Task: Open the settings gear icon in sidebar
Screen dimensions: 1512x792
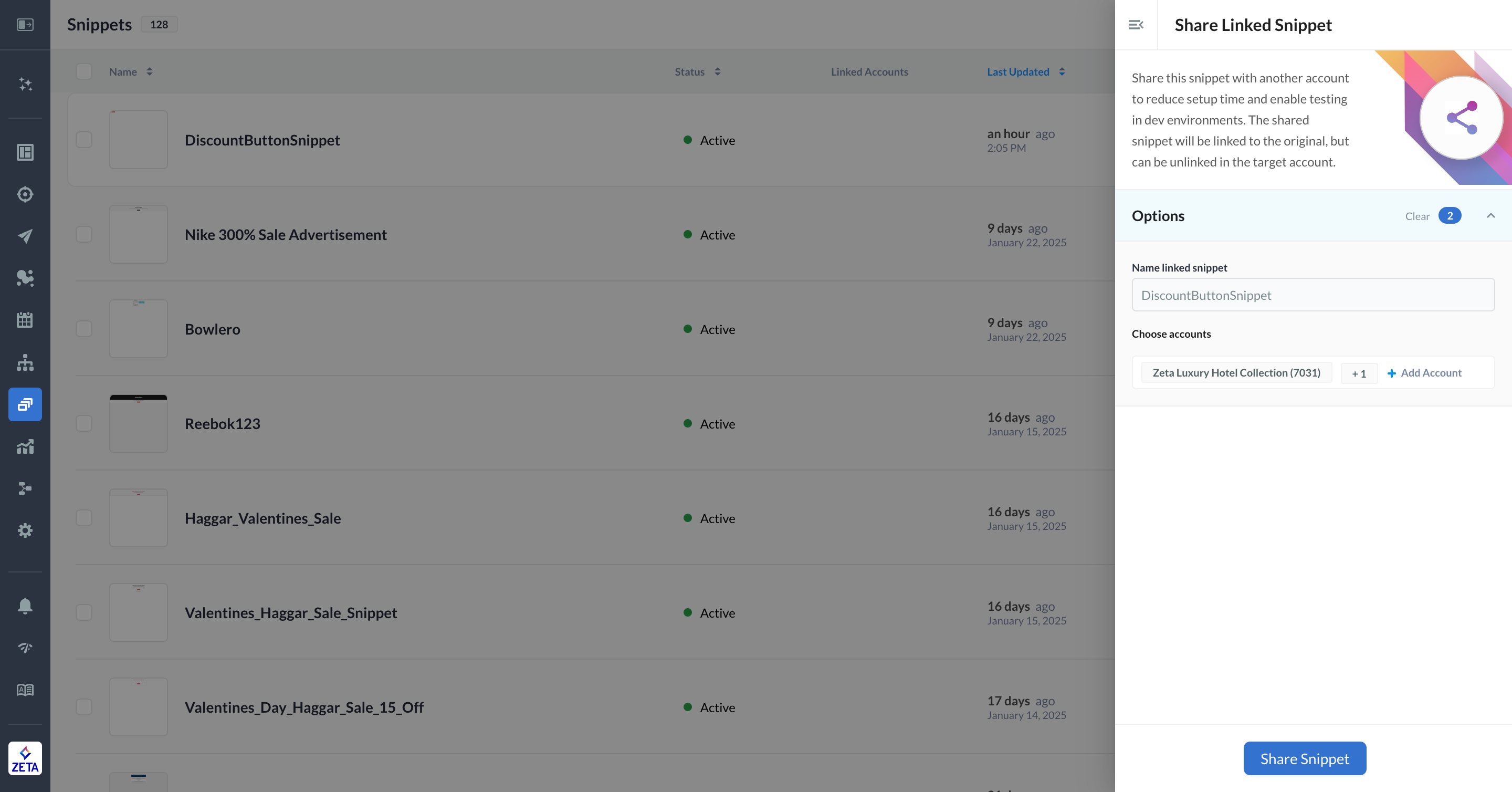Action: point(25,530)
